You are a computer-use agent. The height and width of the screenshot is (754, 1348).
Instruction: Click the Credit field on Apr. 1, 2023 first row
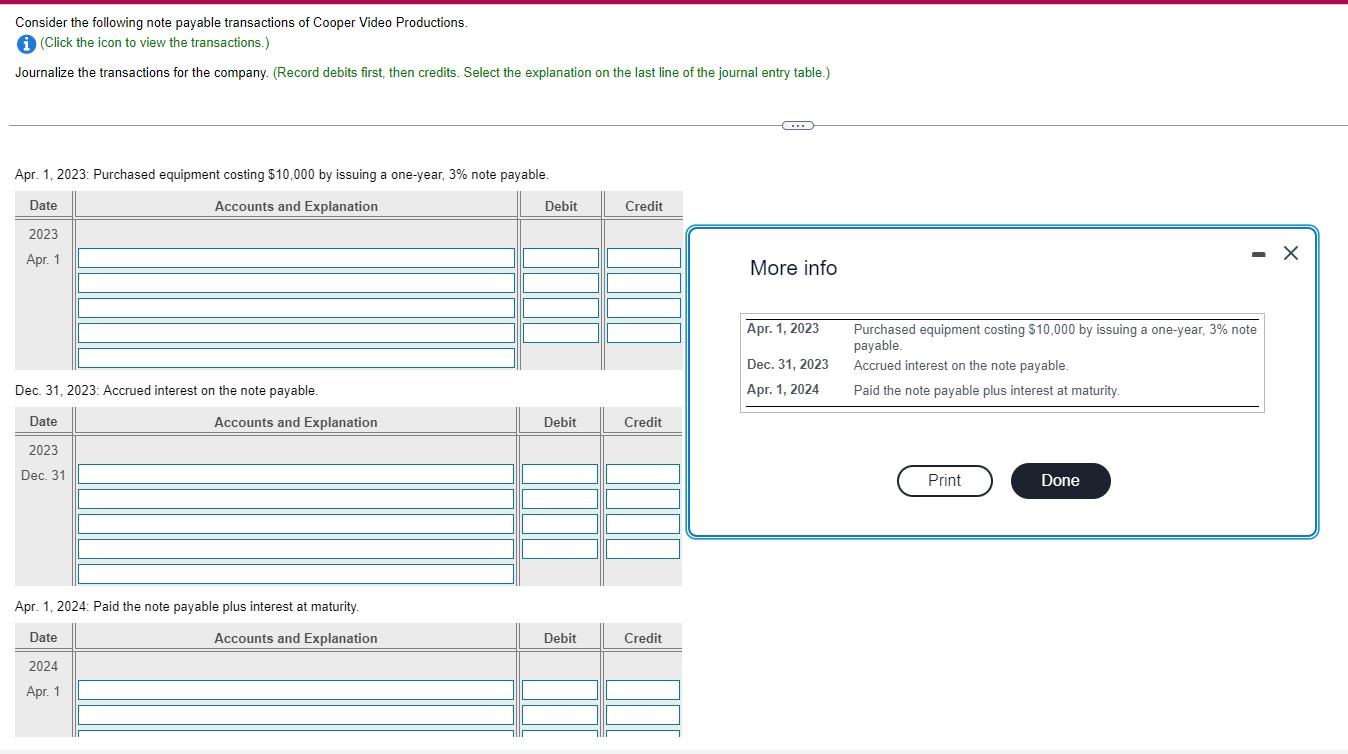click(x=643, y=258)
